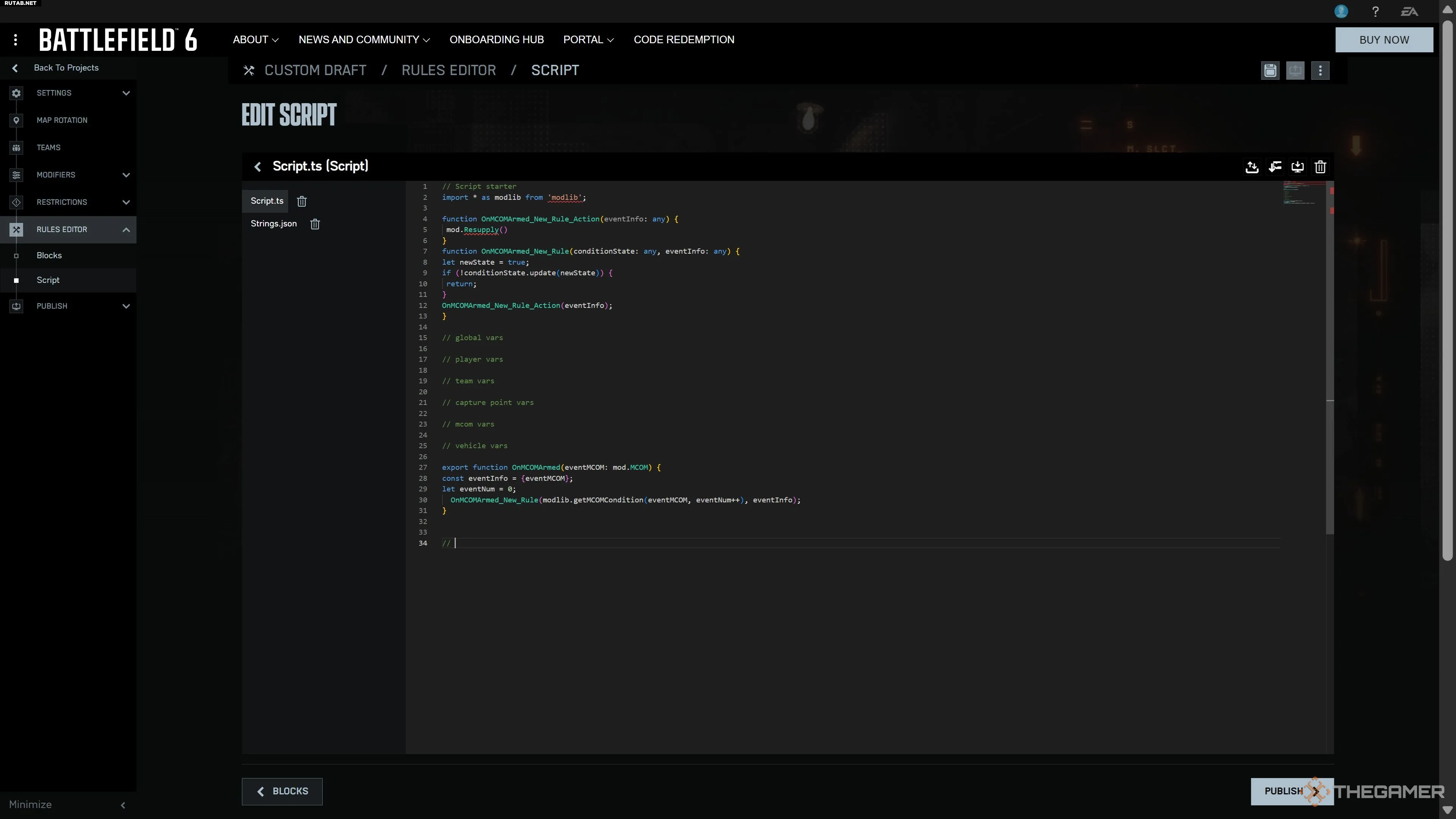Collapse the Rules Editor section
1456x819 pixels.
coord(126,229)
